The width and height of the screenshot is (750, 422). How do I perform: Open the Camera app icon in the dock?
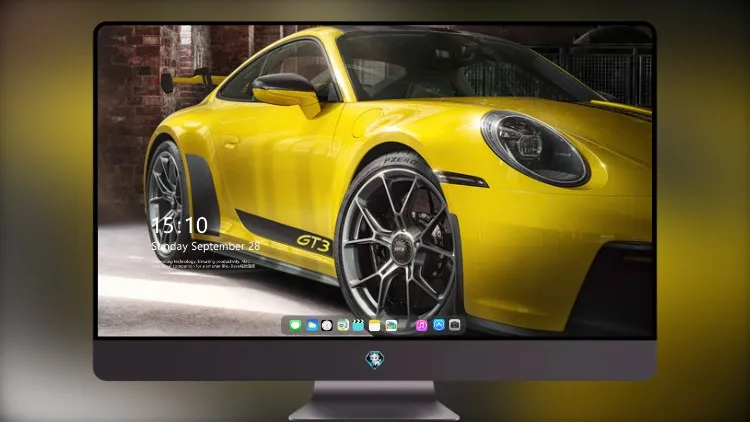point(455,325)
